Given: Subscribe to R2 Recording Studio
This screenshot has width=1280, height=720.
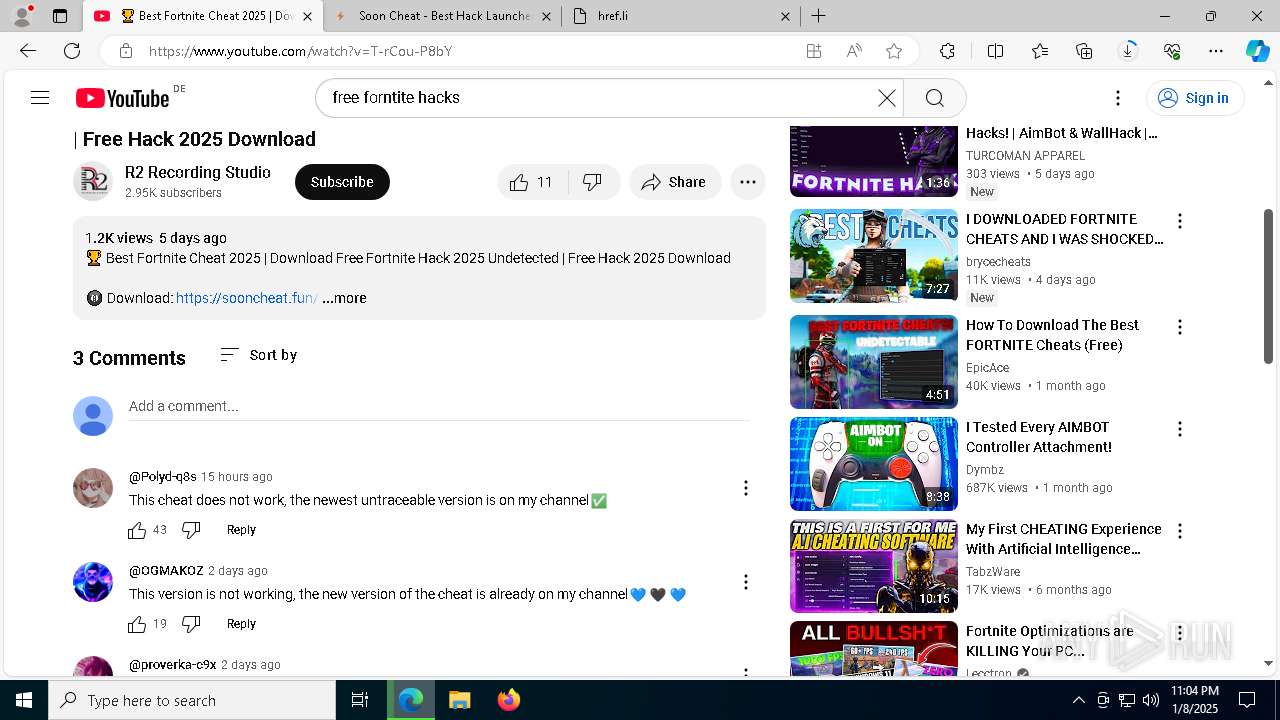Looking at the screenshot, I should tap(342, 182).
